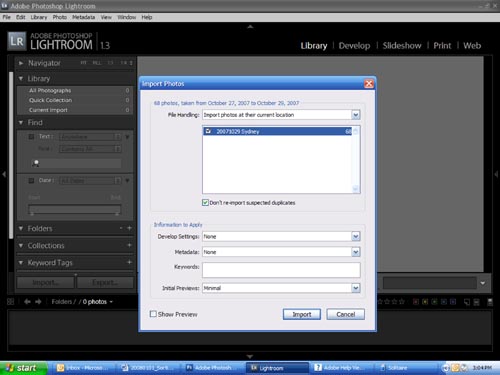
Task: Click the Import button in the dialog
Action: [x=302, y=314]
